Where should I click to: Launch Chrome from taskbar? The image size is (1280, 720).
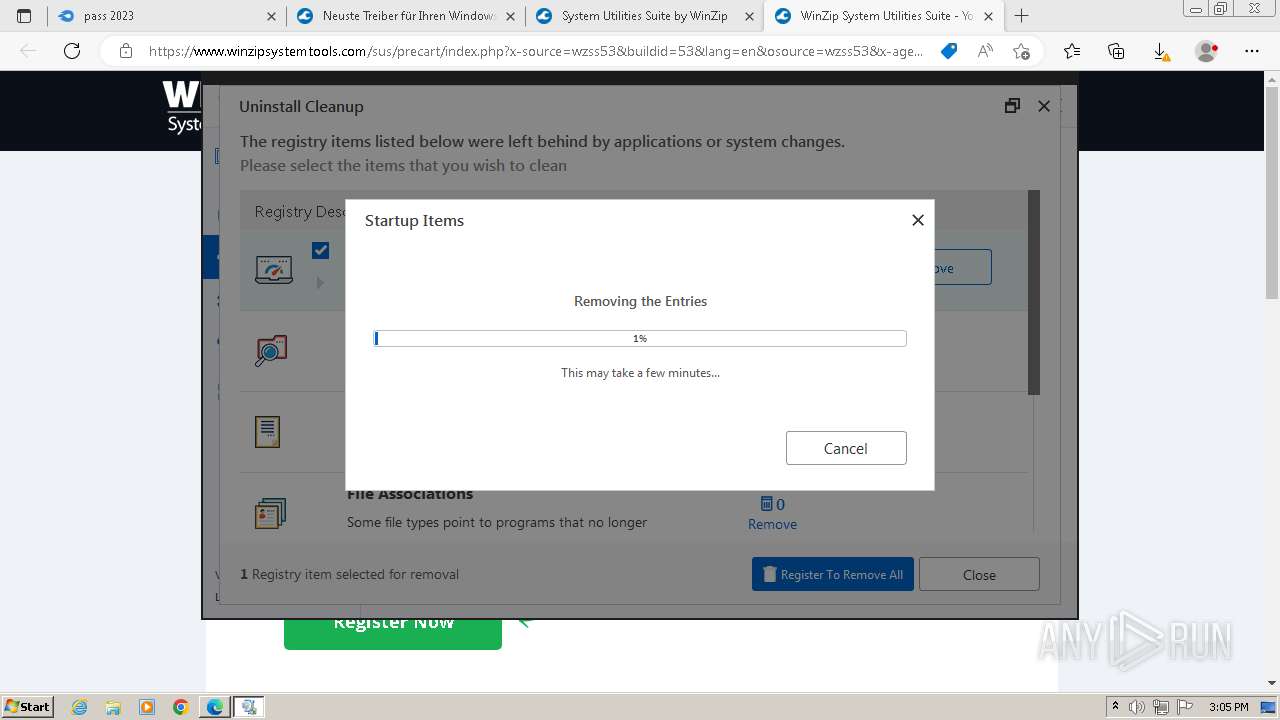[x=181, y=707]
